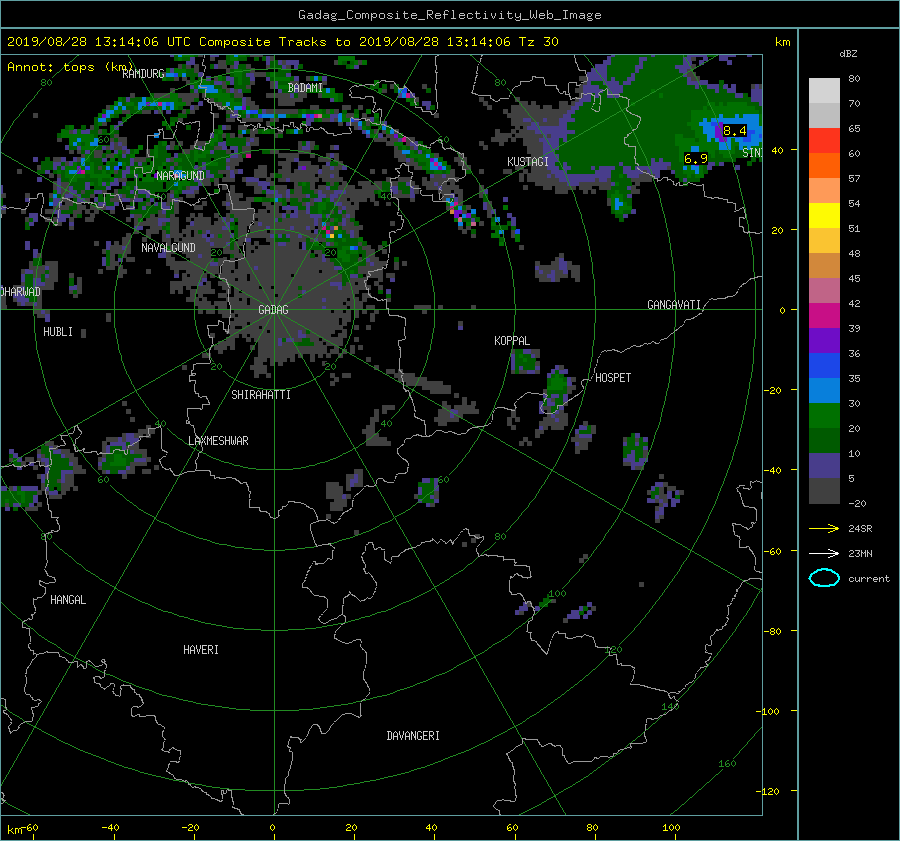The image size is (900, 841).
Task: Pick the lightest gray swatch atop dBZ legend
Action: pos(824,90)
